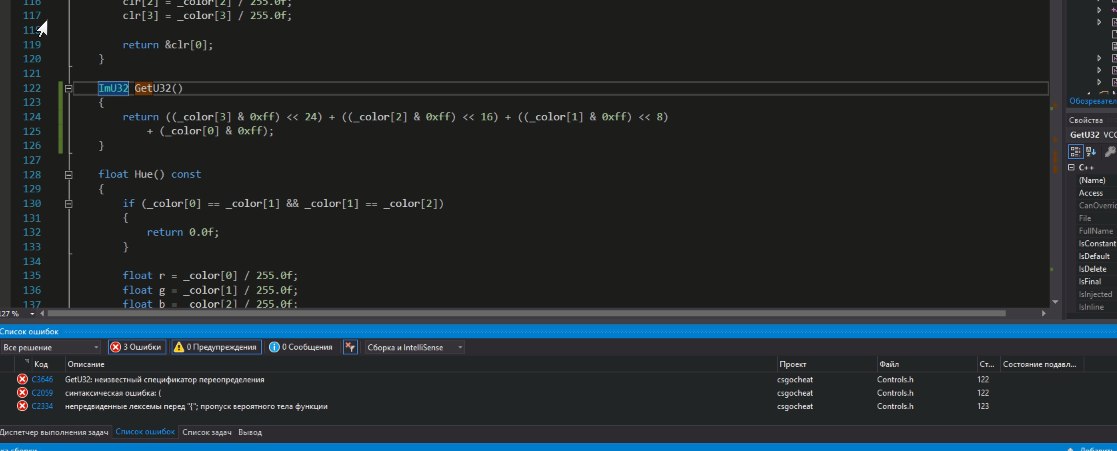Collapse the float Hue() function block
The height and width of the screenshot is (451, 1117).
coord(69,174)
